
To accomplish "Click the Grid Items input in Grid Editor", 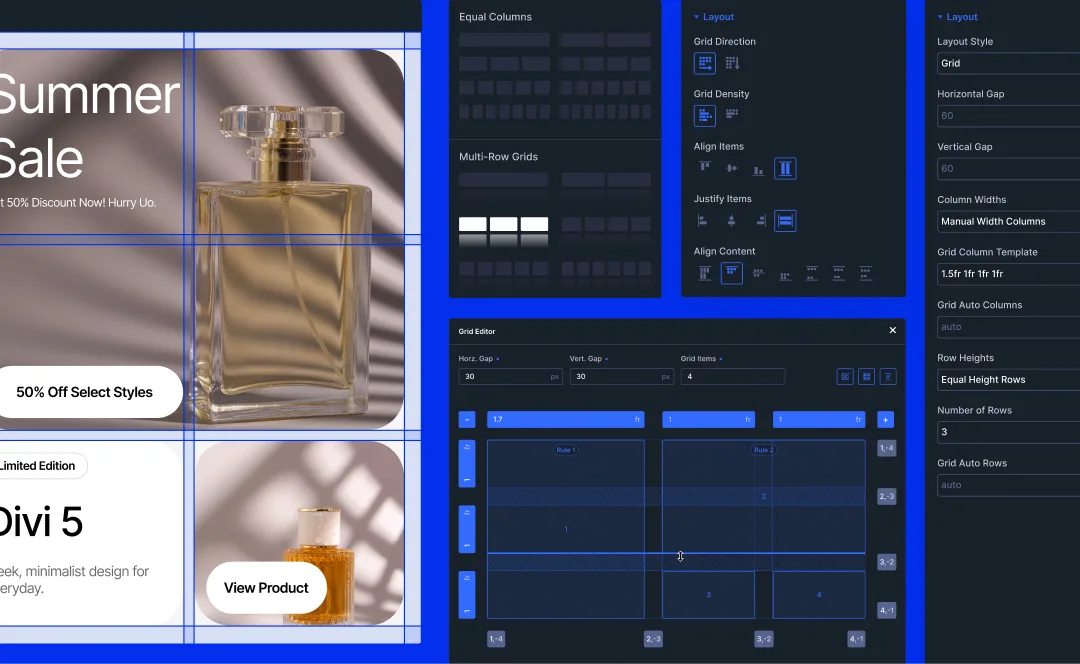I will click(733, 377).
